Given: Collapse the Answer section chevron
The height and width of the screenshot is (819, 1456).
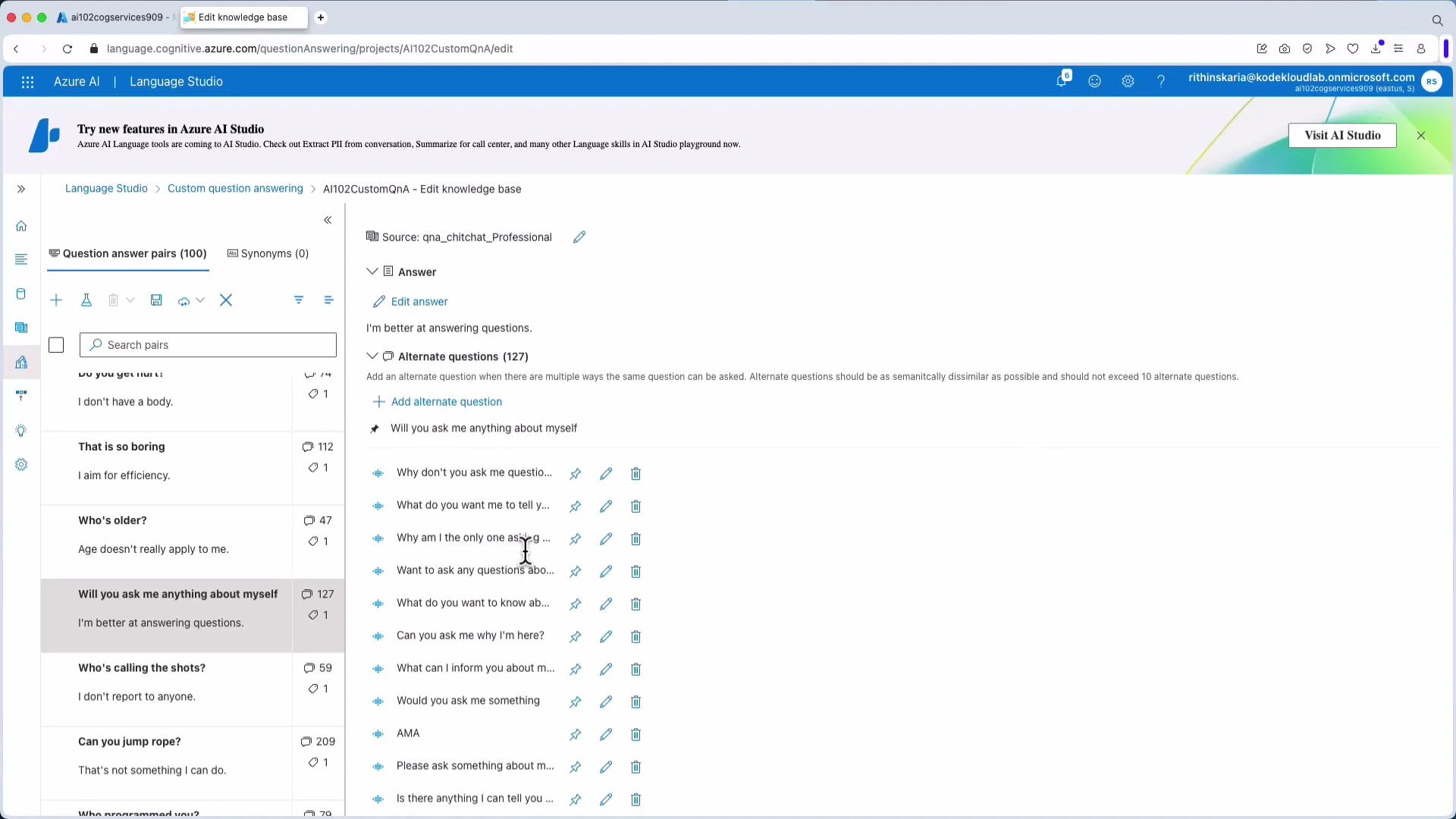Looking at the screenshot, I should (x=372, y=271).
